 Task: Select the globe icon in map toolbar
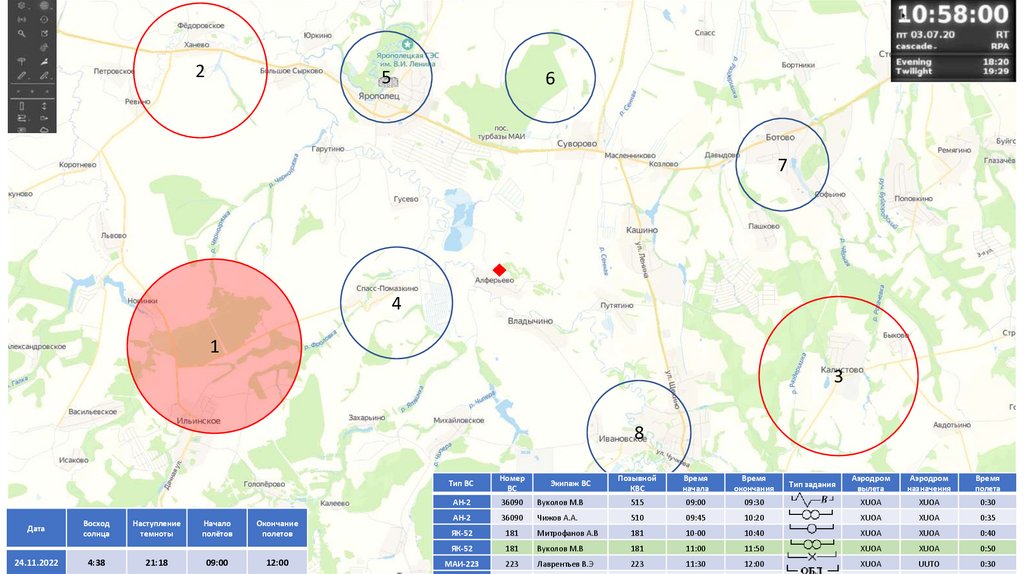point(44,5)
